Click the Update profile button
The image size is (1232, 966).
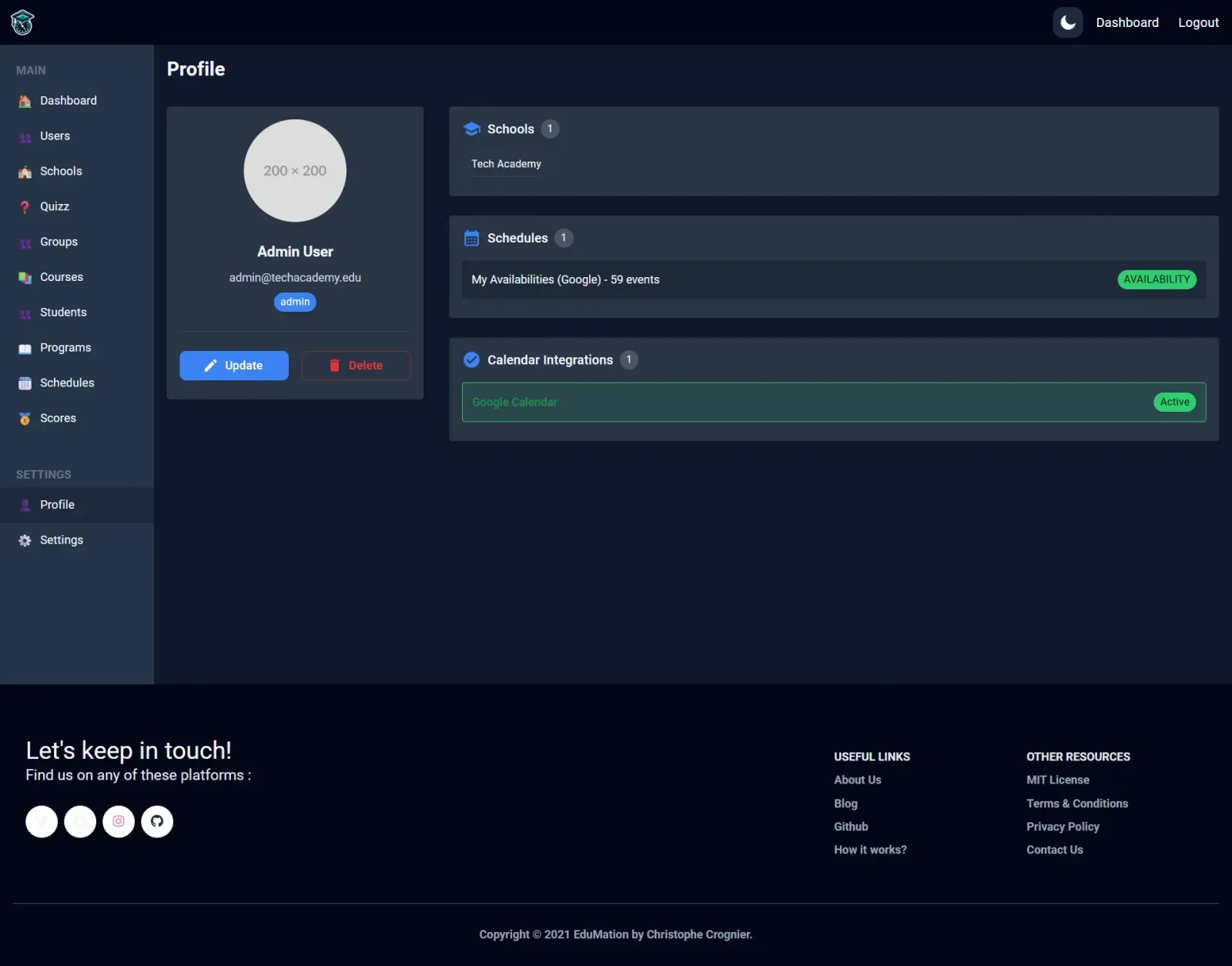(x=234, y=366)
